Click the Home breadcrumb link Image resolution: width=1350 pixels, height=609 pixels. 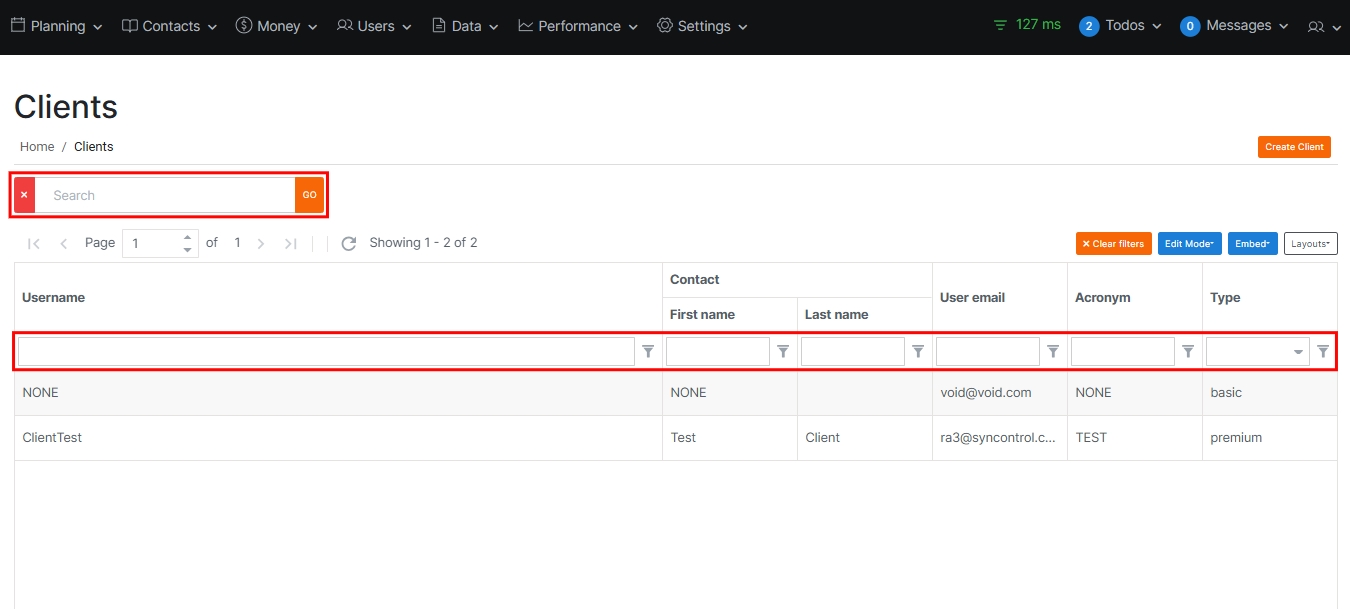pos(37,147)
